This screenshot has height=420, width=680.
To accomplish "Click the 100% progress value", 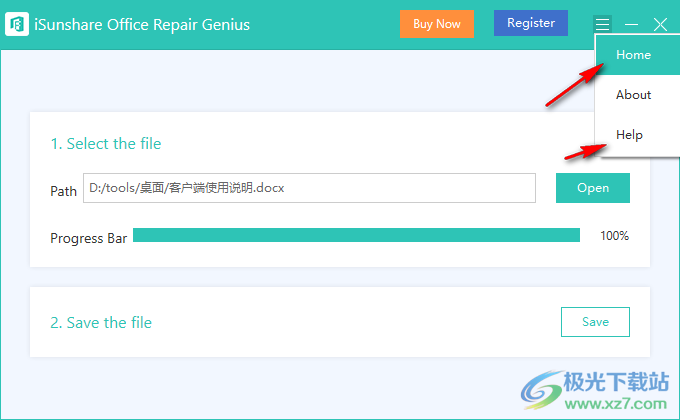I will [614, 236].
